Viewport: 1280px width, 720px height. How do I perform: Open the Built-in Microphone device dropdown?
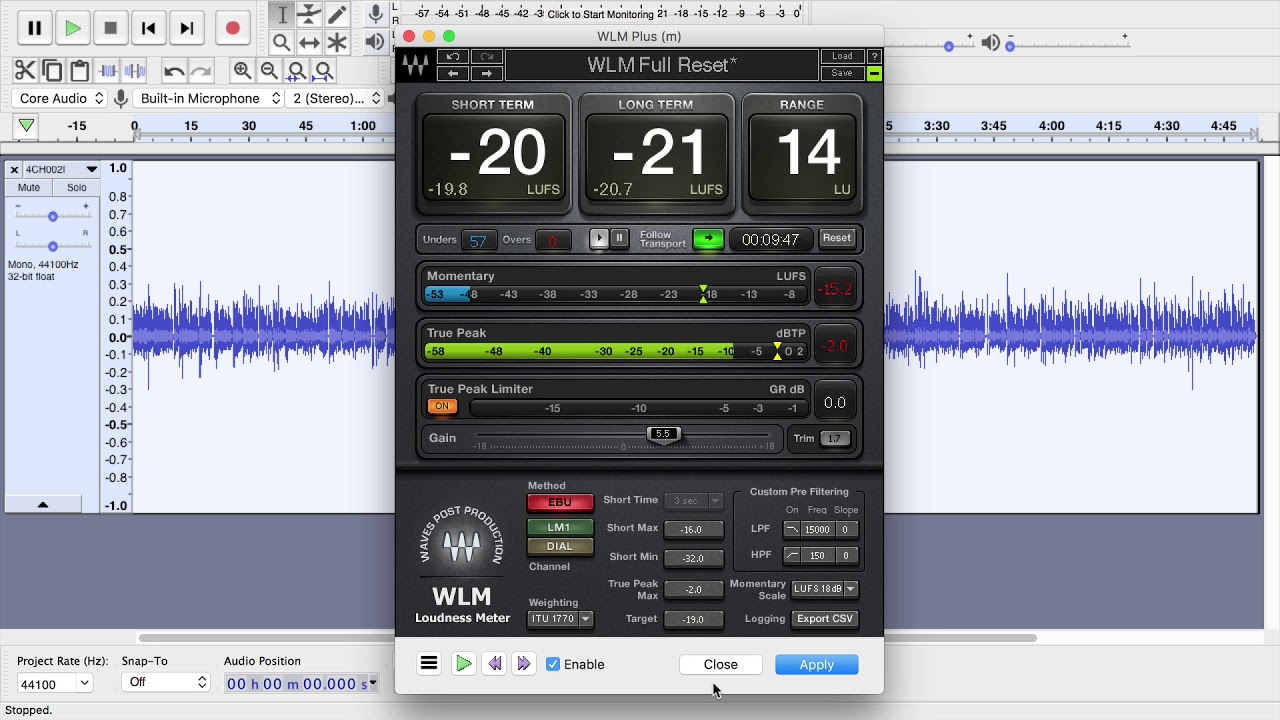[210, 98]
